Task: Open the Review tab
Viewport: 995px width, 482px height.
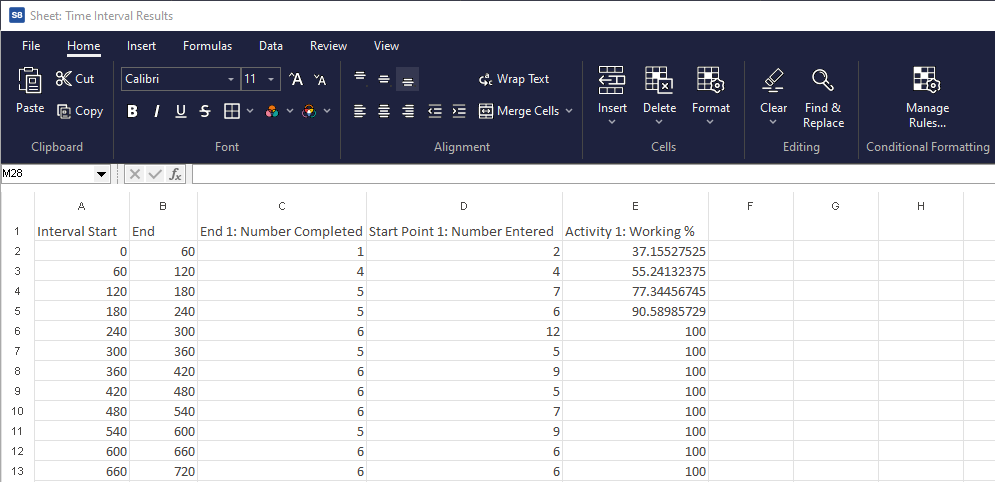Action: pyautogui.click(x=328, y=46)
